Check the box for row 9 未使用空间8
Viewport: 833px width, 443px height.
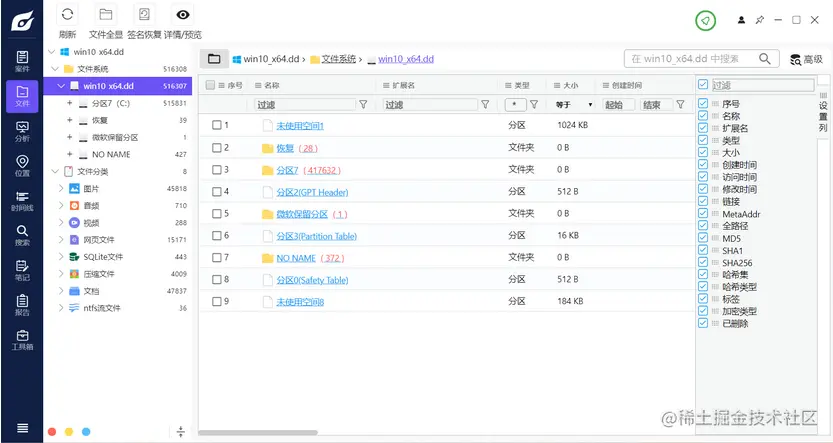(x=216, y=301)
